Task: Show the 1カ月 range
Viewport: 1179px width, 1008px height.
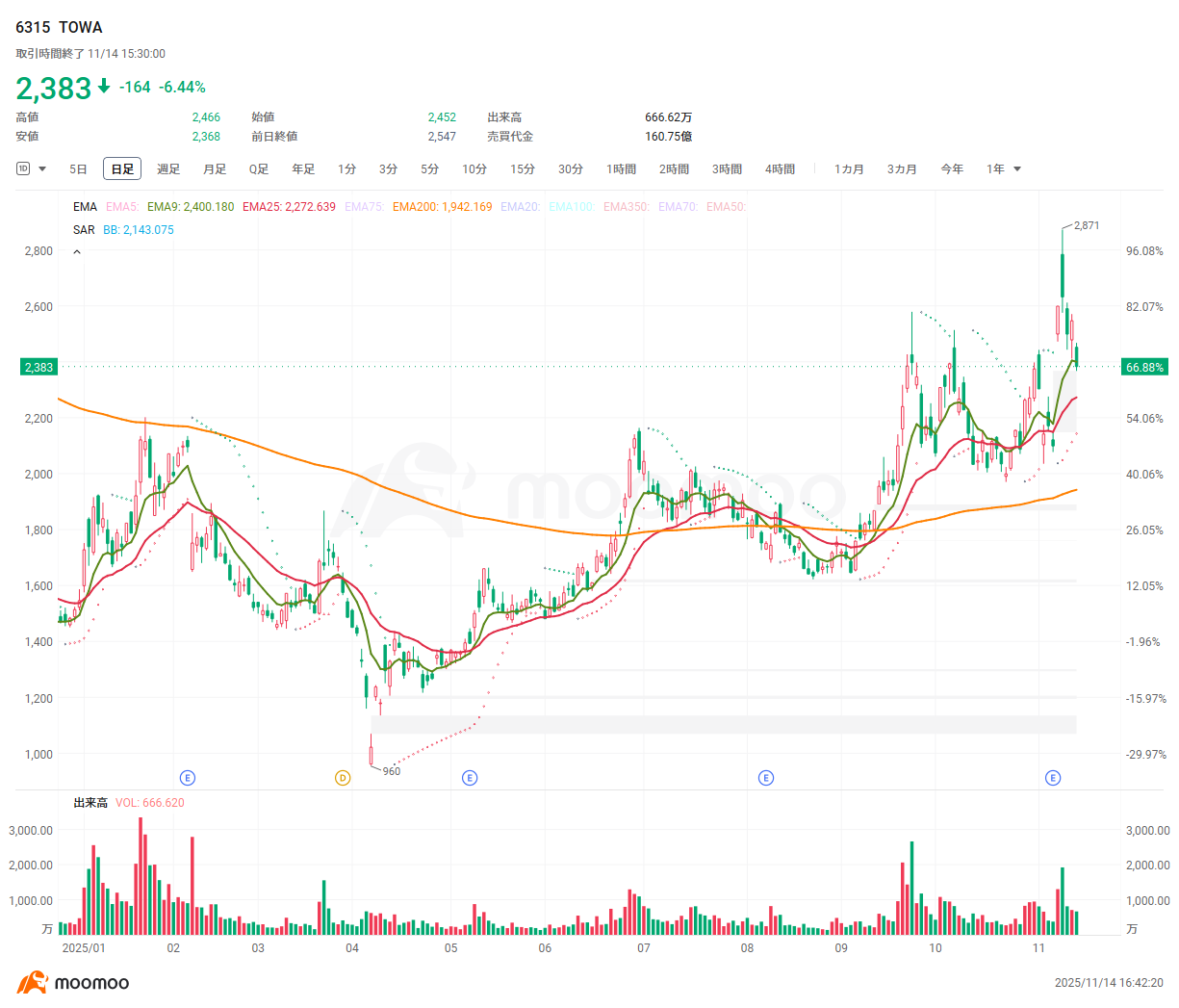Action: point(850,169)
